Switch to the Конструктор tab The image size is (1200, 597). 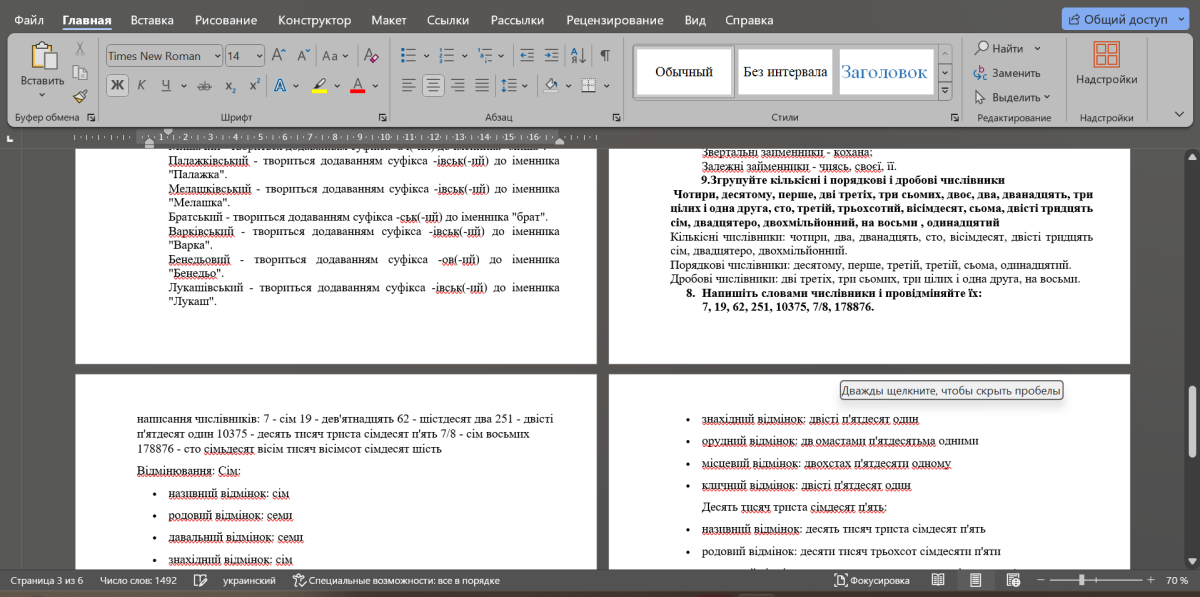click(314, 20)
